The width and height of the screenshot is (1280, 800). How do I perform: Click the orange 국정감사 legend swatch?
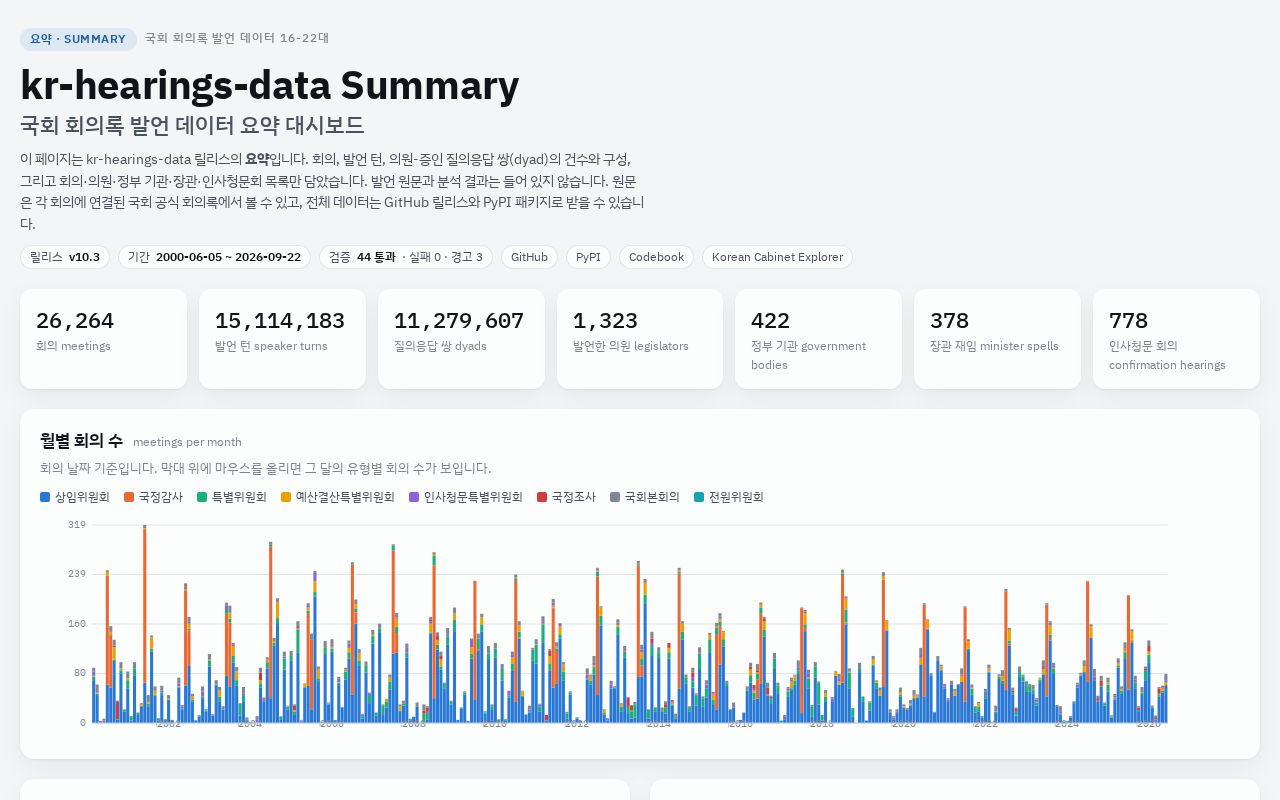tap(129, 497)
